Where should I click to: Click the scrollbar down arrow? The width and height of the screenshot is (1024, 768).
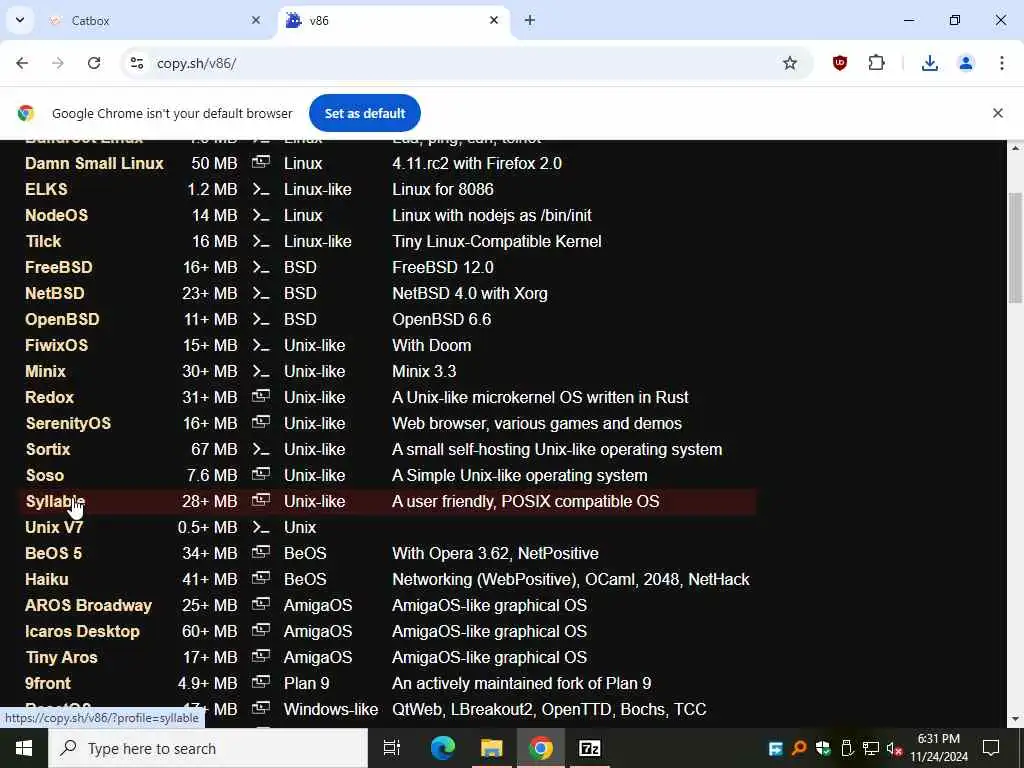(x=1016, y=720)
